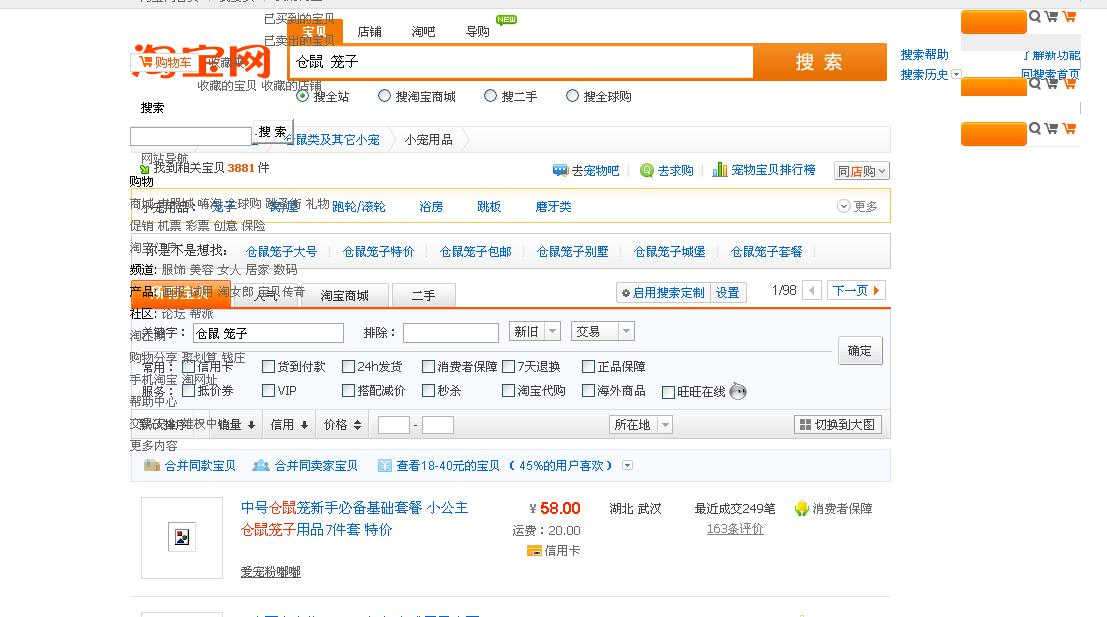
Task: Click the 确定 button
Action: (860, 351)
